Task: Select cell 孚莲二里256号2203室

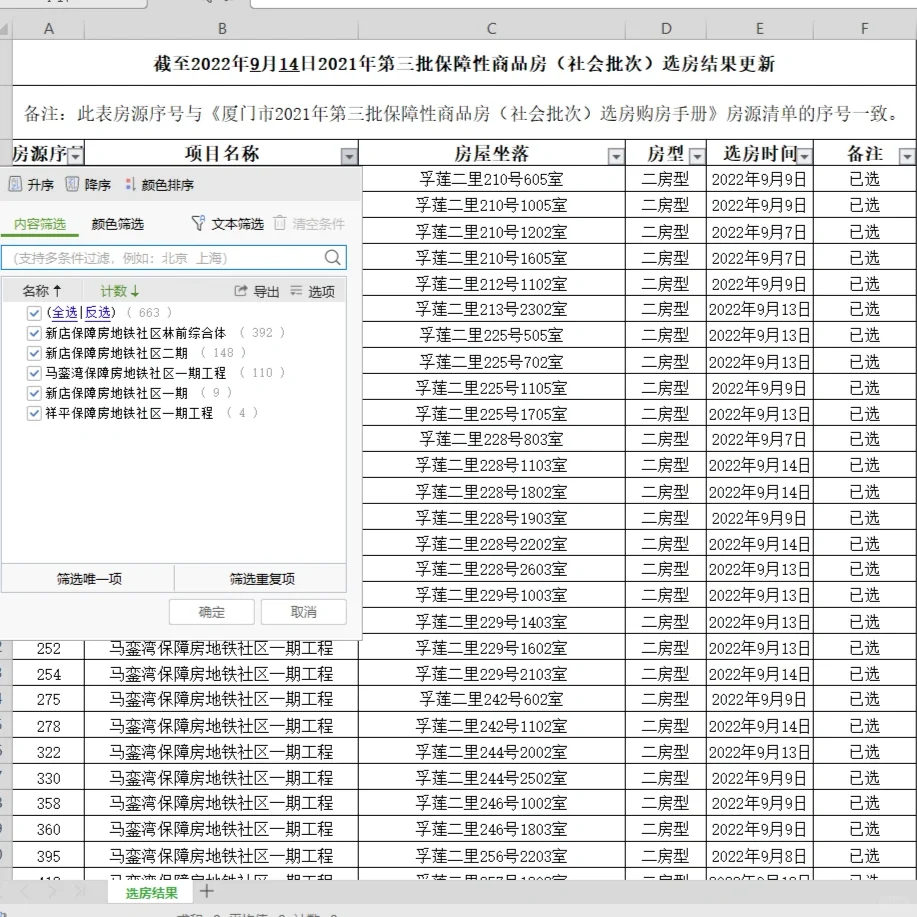Action: [x=492, y=857]
